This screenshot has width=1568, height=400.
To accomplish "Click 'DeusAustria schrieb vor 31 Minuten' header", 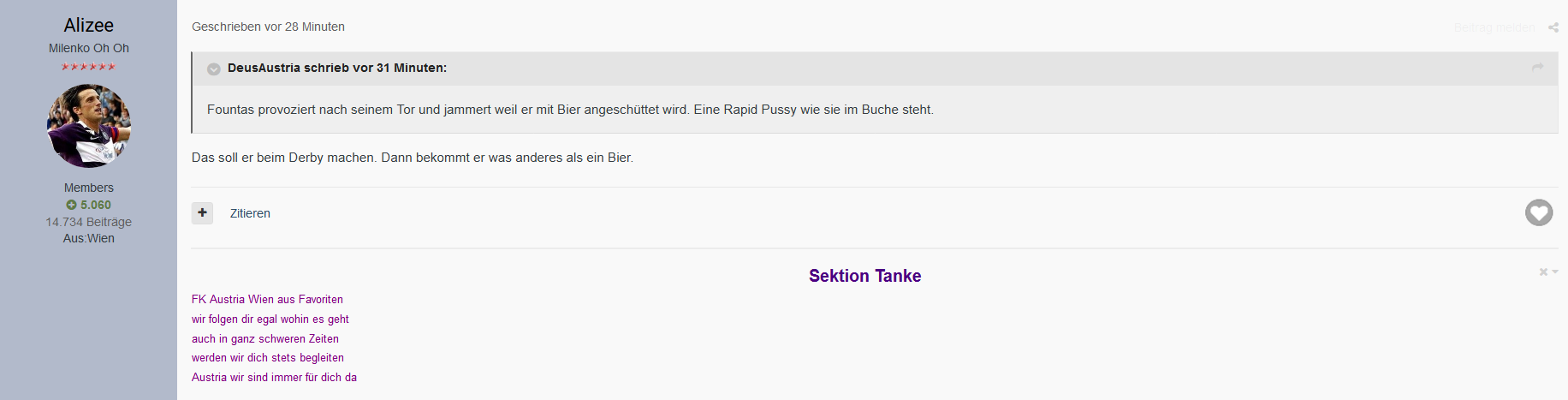I will (x=337, y=68).
